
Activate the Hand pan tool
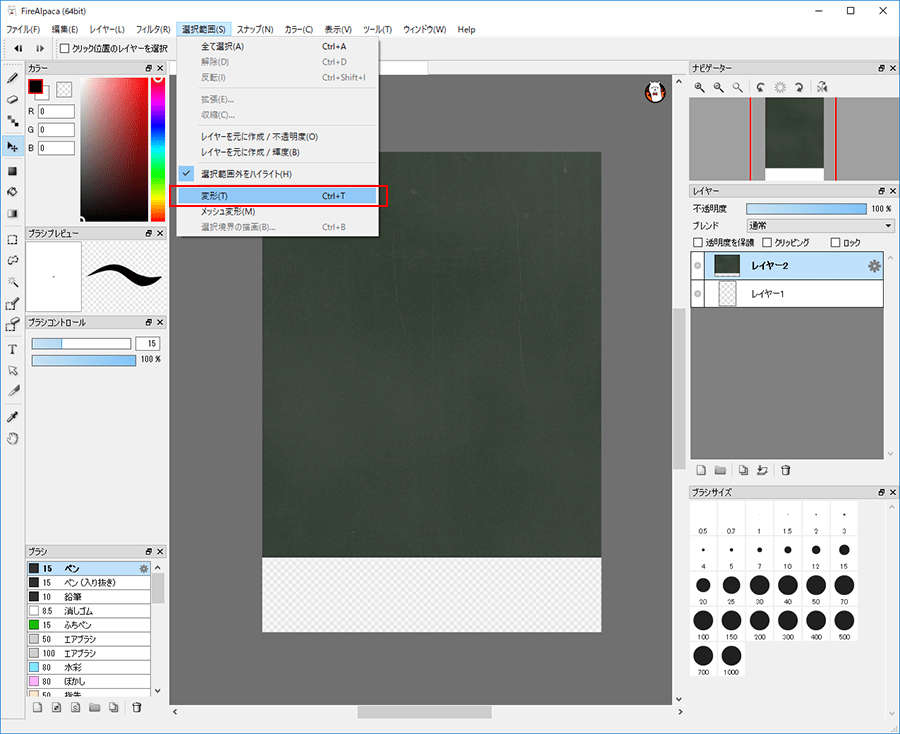click(13, 438)
